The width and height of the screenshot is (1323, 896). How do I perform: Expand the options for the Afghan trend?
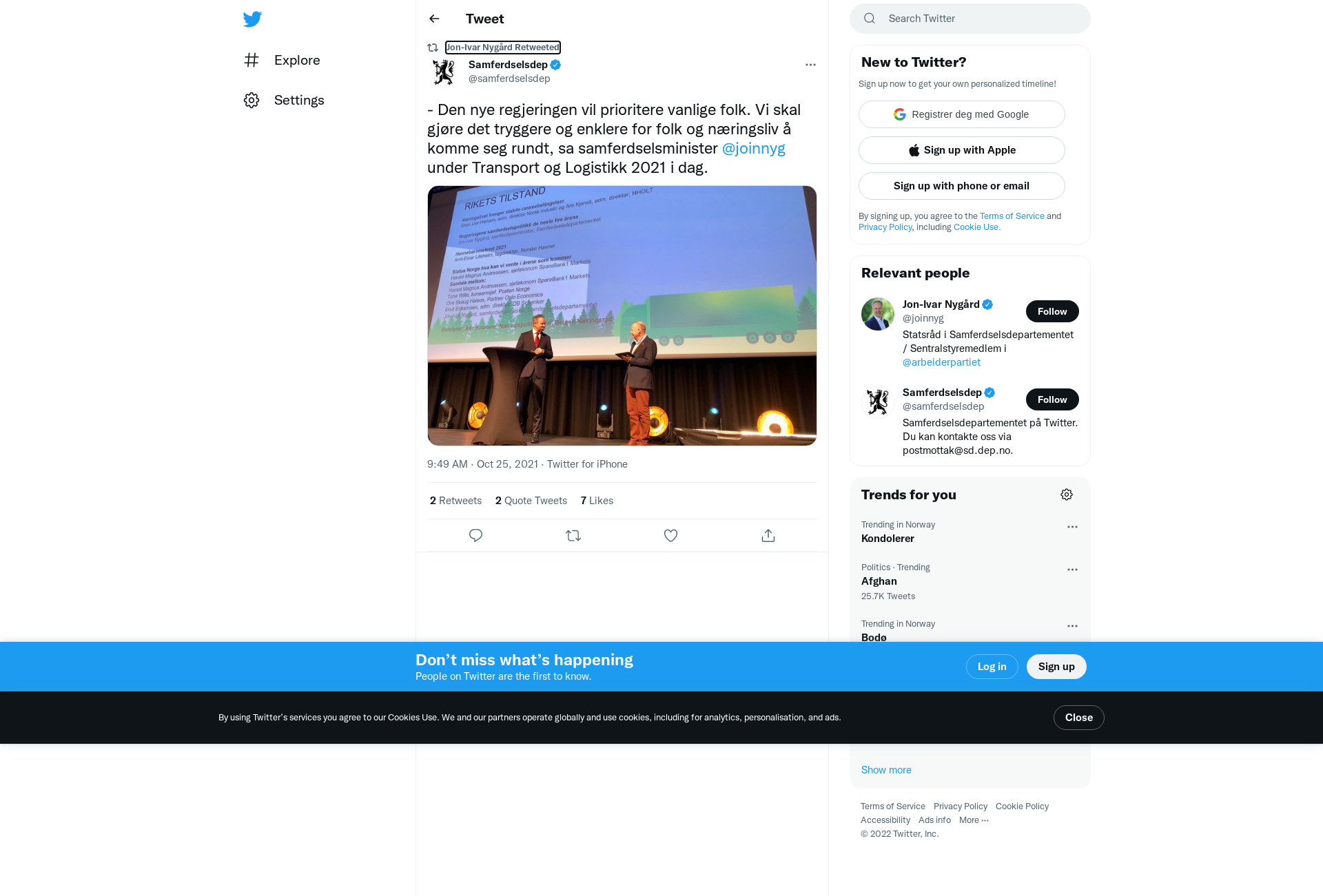tap(1072, 570)
